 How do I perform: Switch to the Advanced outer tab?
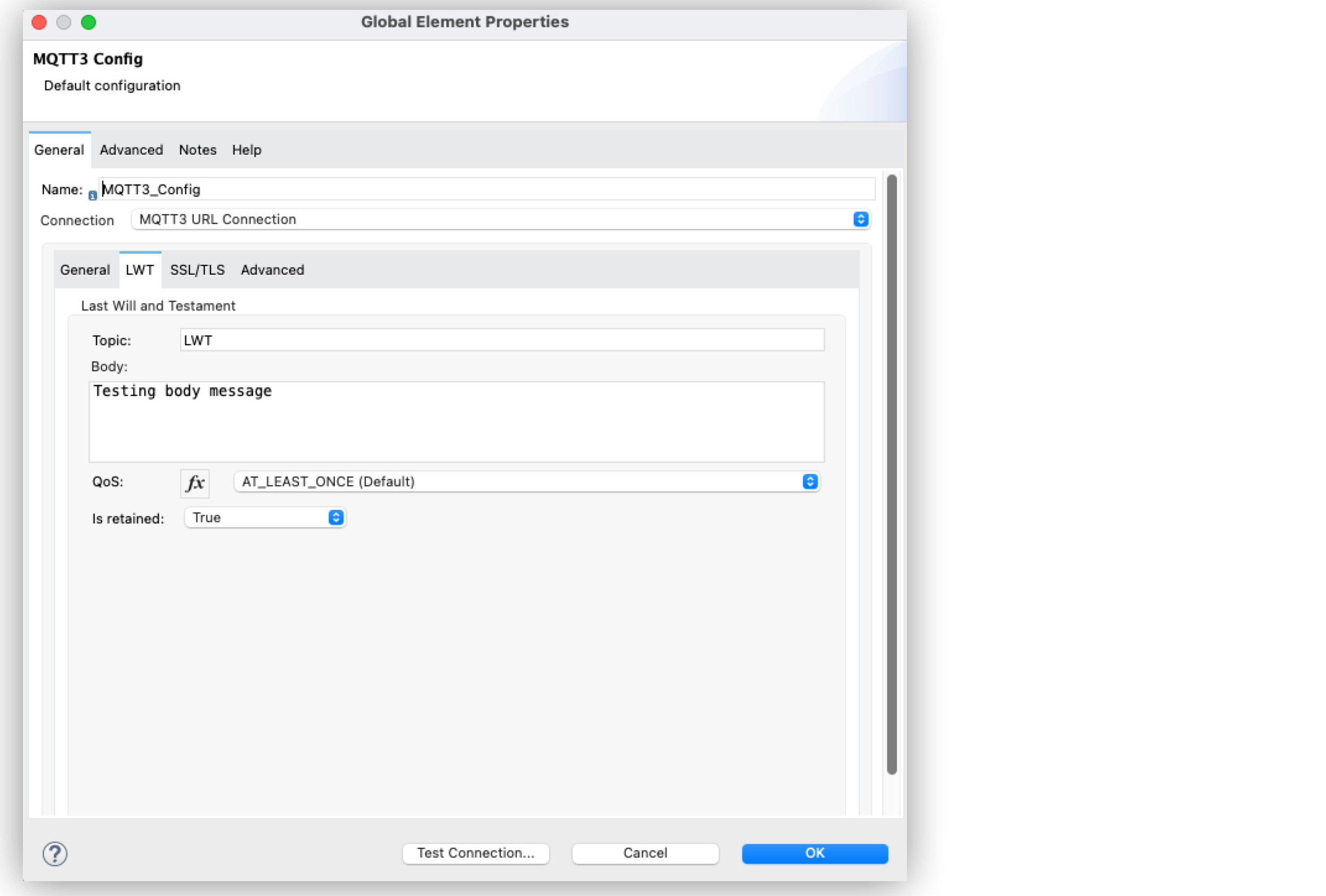(131, 149)
